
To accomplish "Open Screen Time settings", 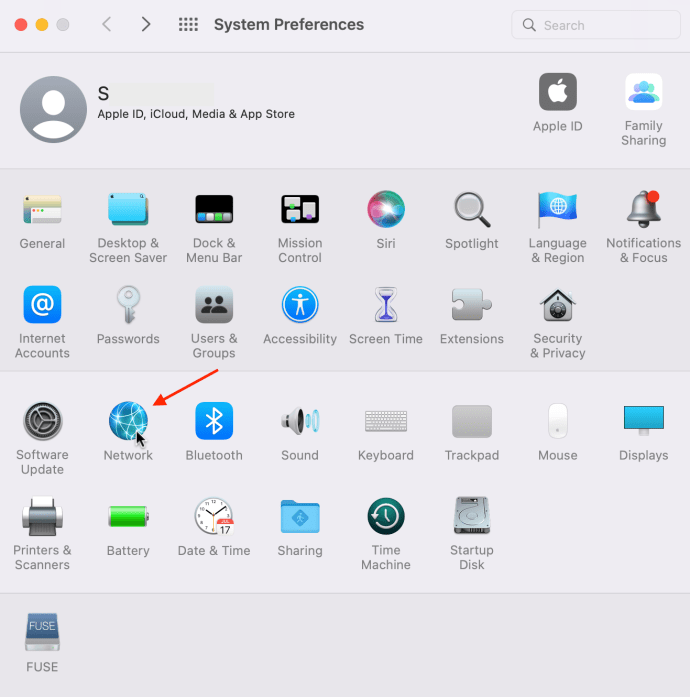I will [386, 304].
